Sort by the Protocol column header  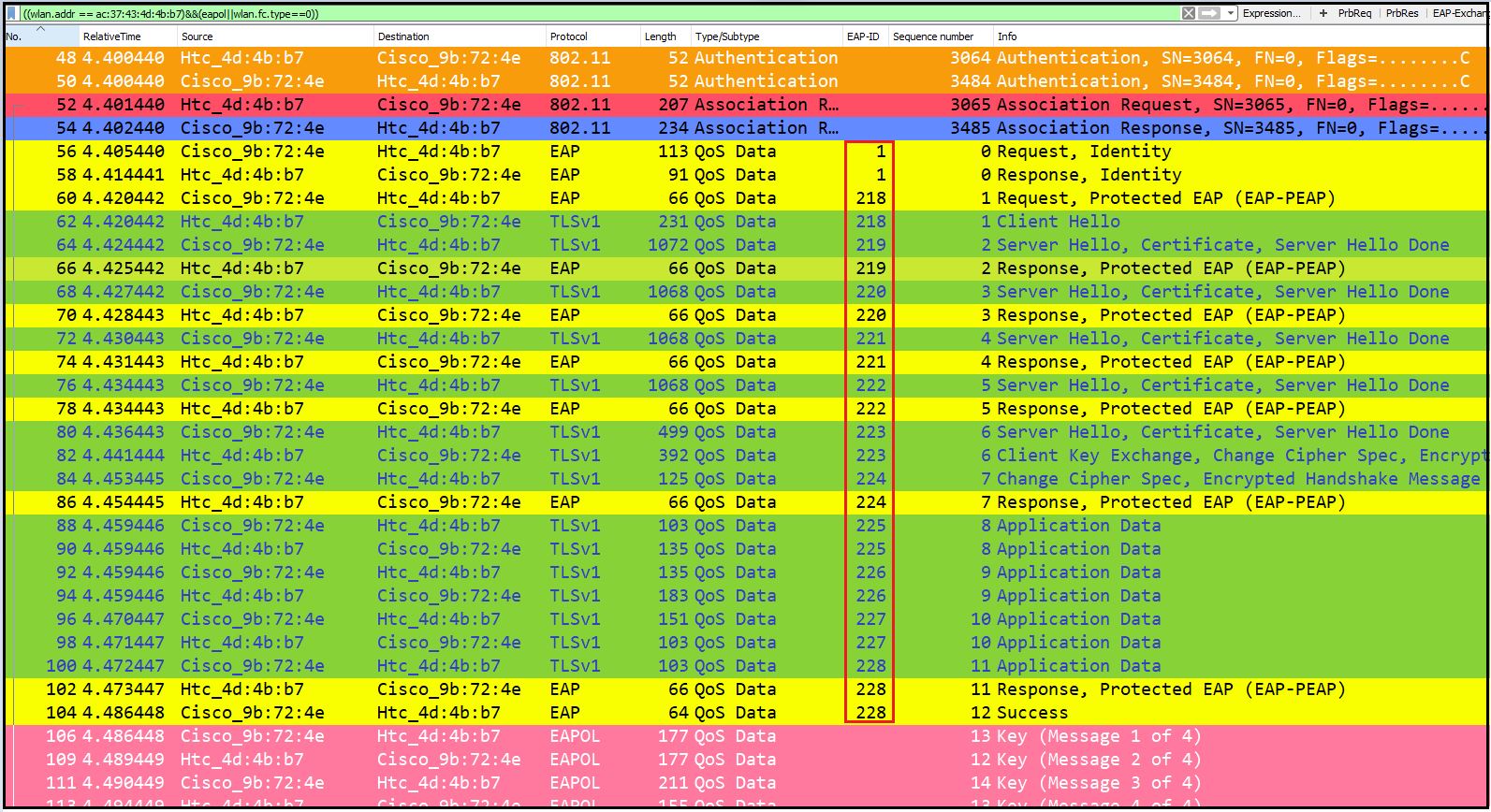click(593, 36)
